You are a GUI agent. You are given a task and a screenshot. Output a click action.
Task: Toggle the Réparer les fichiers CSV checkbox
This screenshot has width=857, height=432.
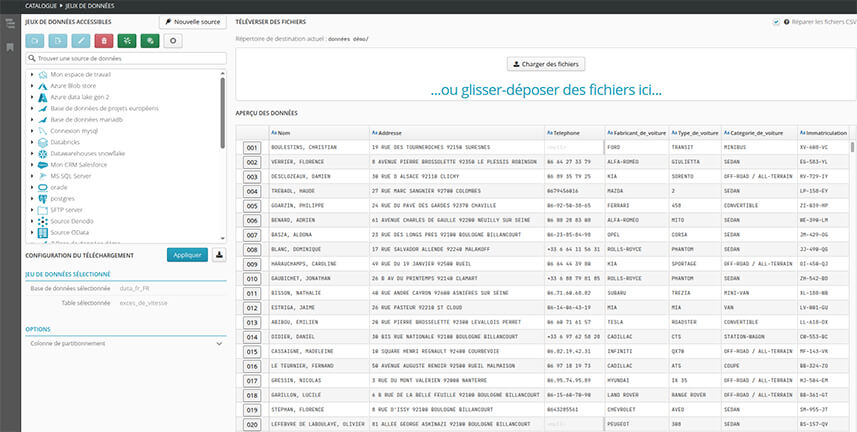(775, 22)
